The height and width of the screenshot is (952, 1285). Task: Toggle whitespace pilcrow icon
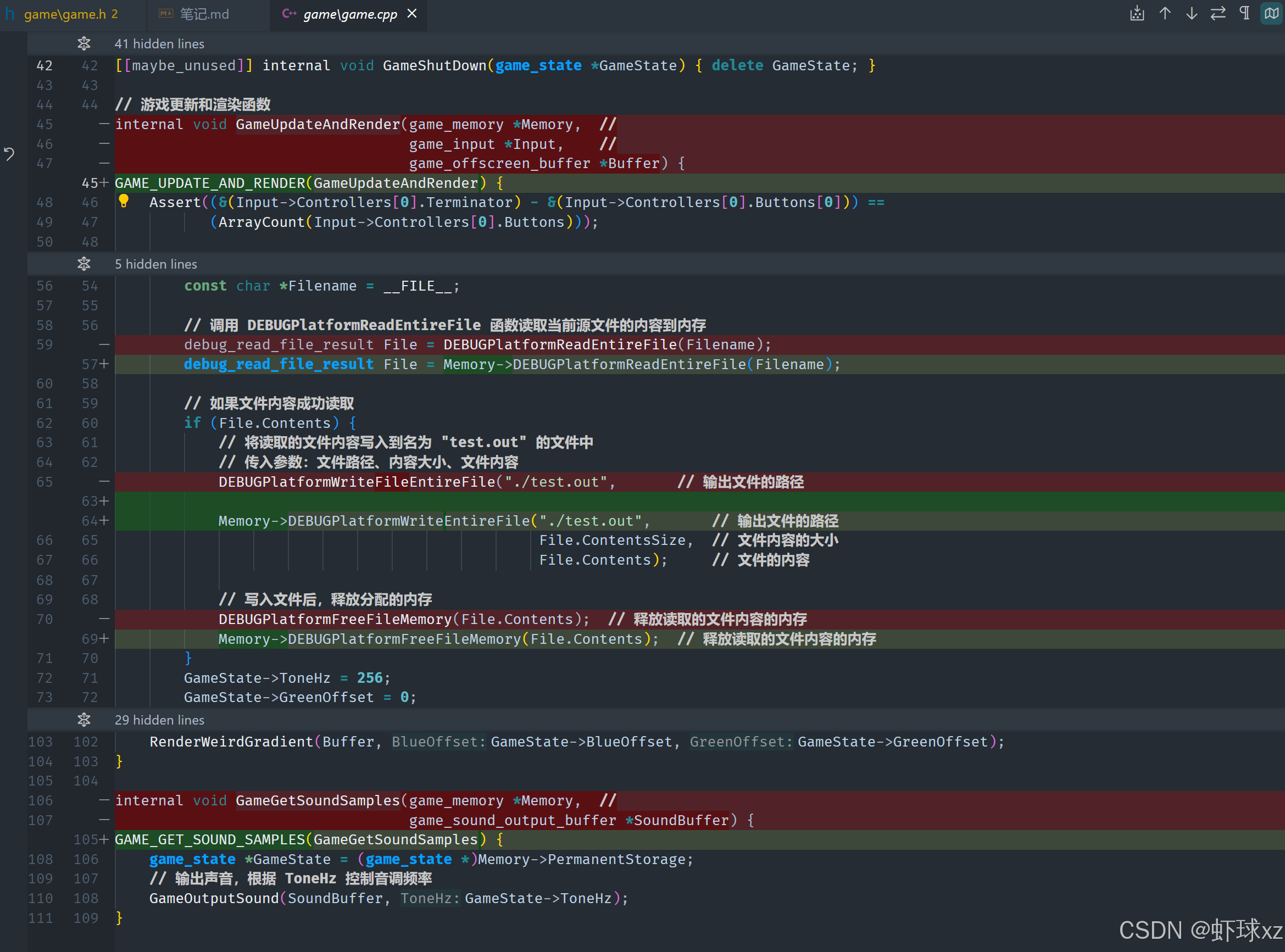point(1245,13)
